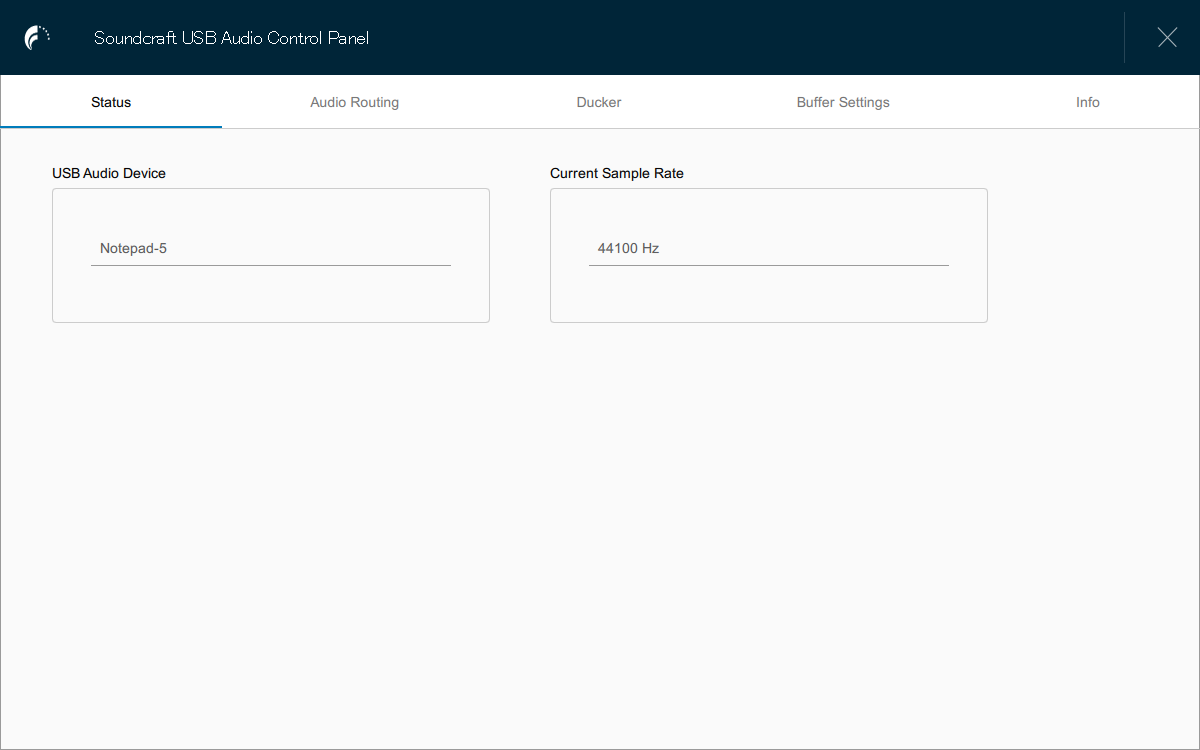Image resolution: width=1200 pixels, height=750 pixels.
Task: Click the Current Sample Rate label
Action: tap(617, 173)
